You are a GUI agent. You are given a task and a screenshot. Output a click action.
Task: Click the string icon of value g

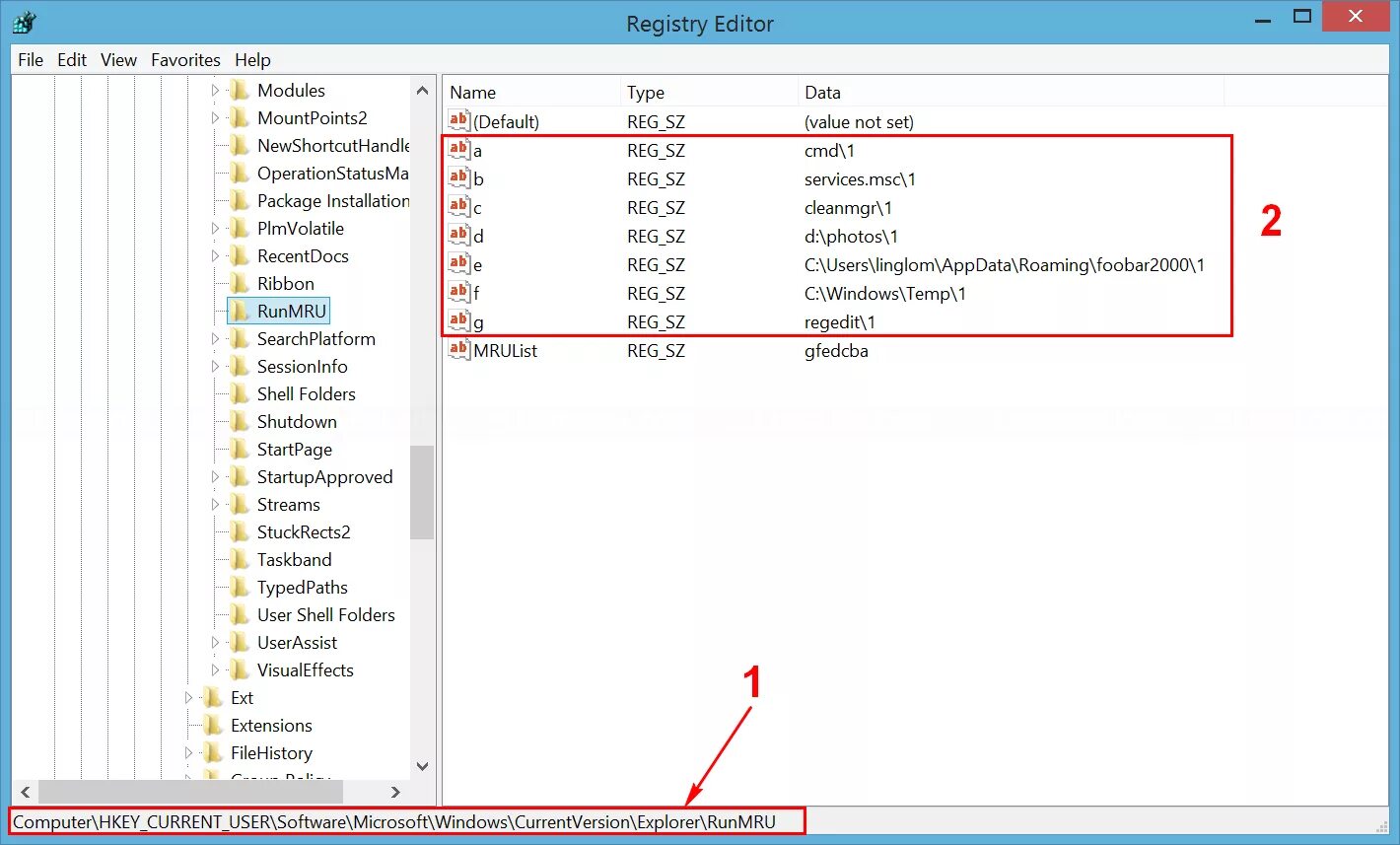click(459, 321)
